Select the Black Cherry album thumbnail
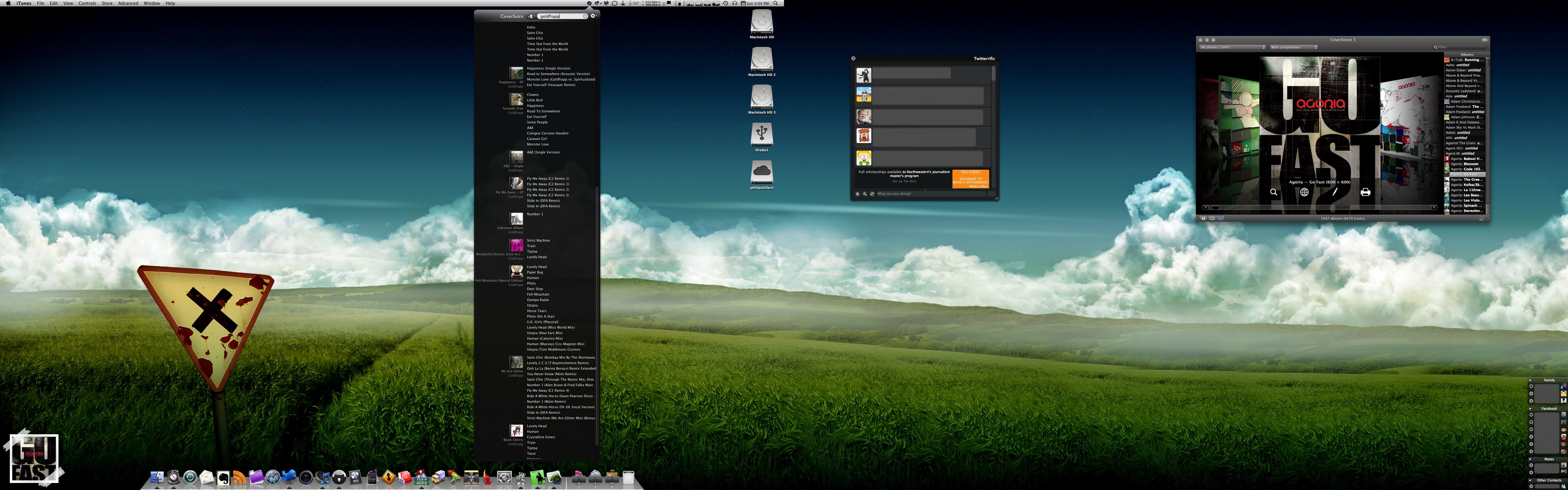This screenshot has width=1568, height=490. [x=516, y=431]
